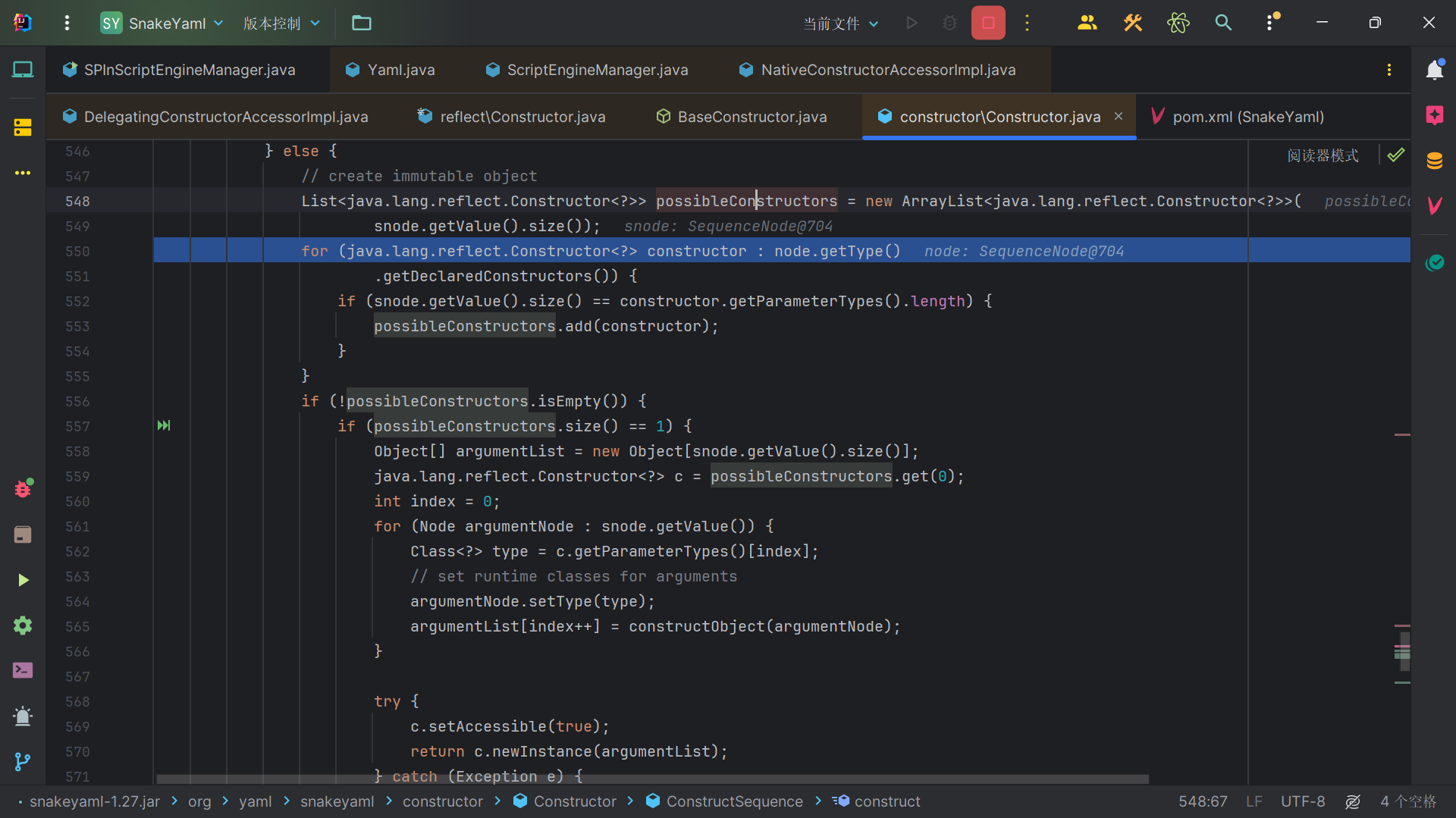Click the inspections green checkmark widget
The image size is (1456, 818).
coord(1395,155)
